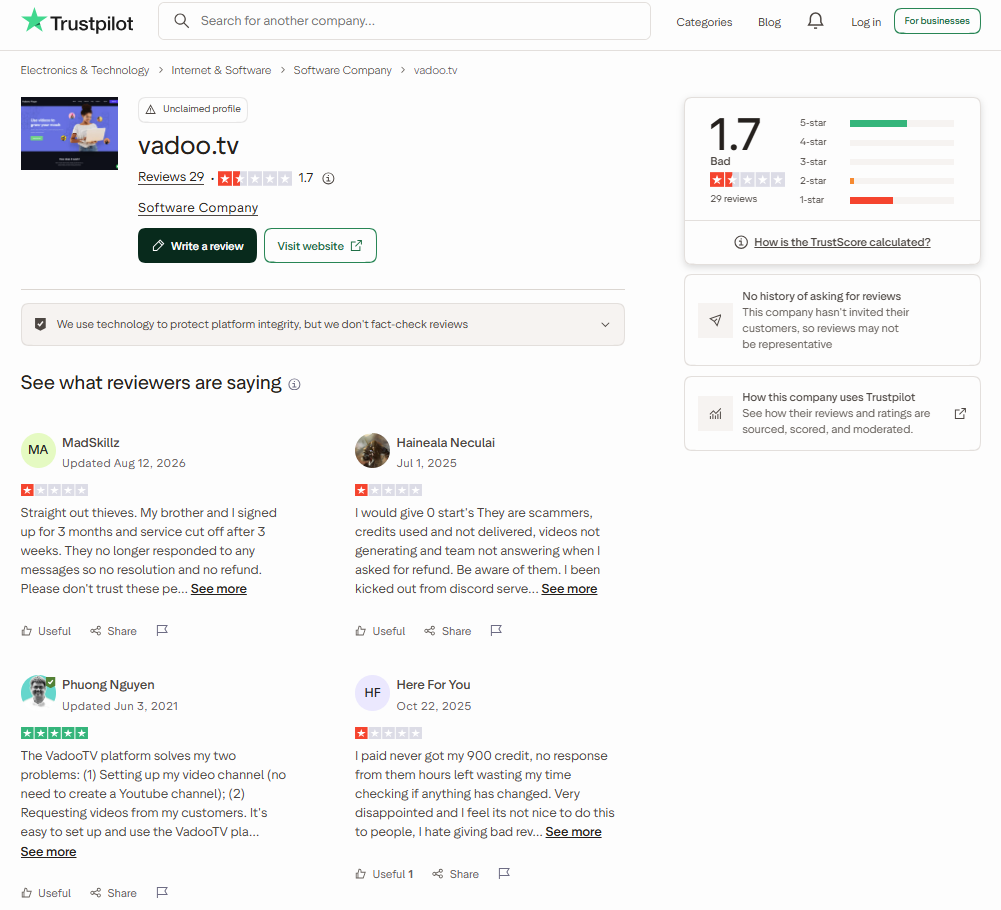Click date Oct 22, 2025
The image size is (1001, 910).
coord(434,706)
